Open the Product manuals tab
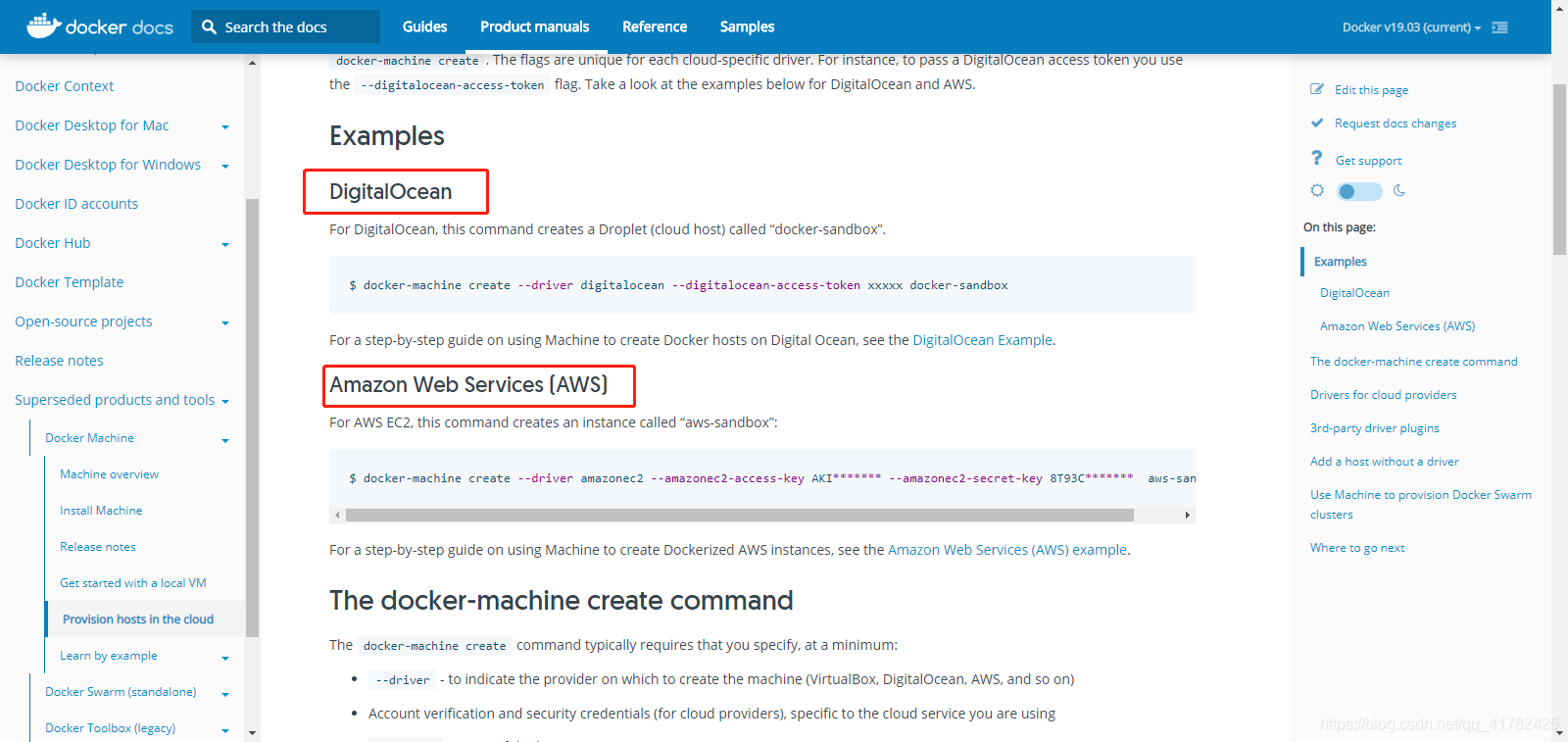The image size is (1568, 742). (534, 27)
